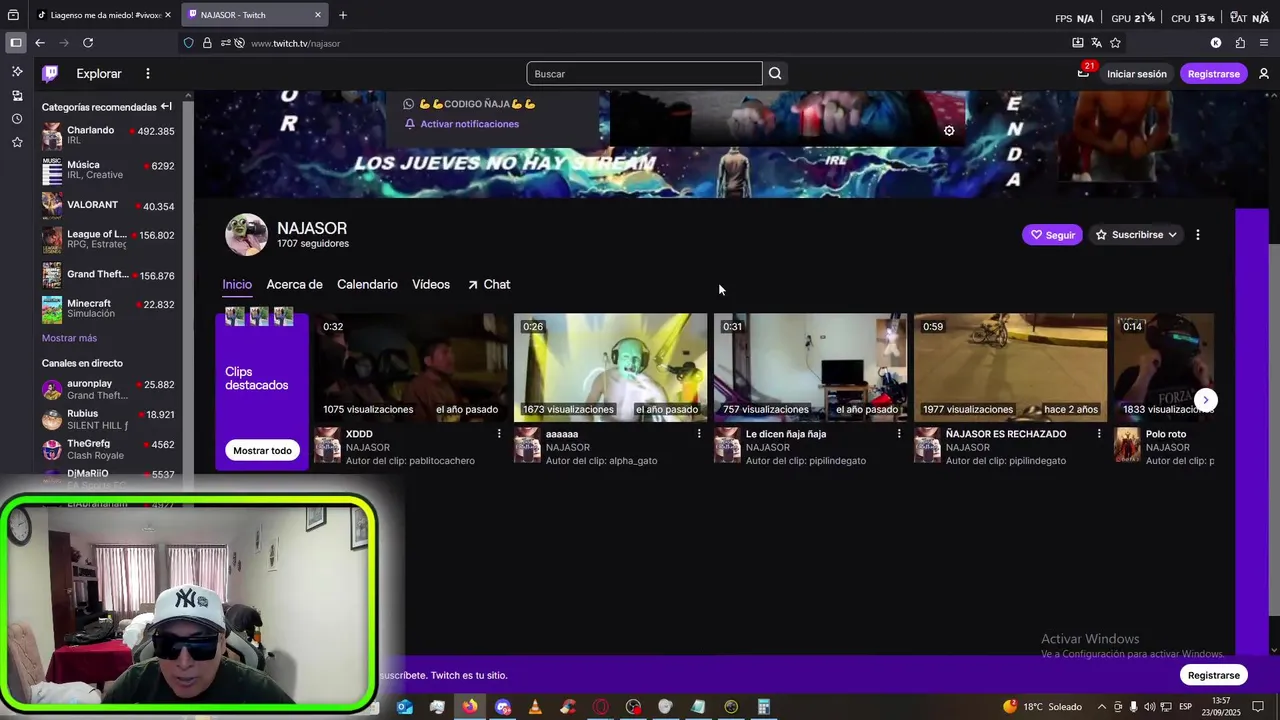Open Twitch navigation three-dot menu beside Explorar
Screen dimensions: 1280x720
pyautogui.click(x=147, y=73)
